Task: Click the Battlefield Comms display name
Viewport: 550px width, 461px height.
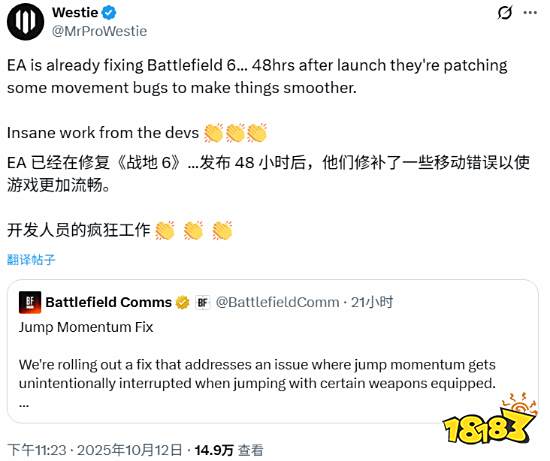Action: coord(108,302)
